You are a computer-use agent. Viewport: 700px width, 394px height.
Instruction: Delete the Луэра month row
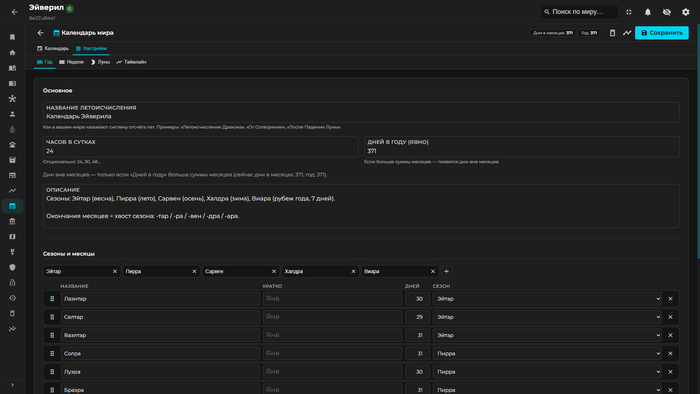coord(670,372)
